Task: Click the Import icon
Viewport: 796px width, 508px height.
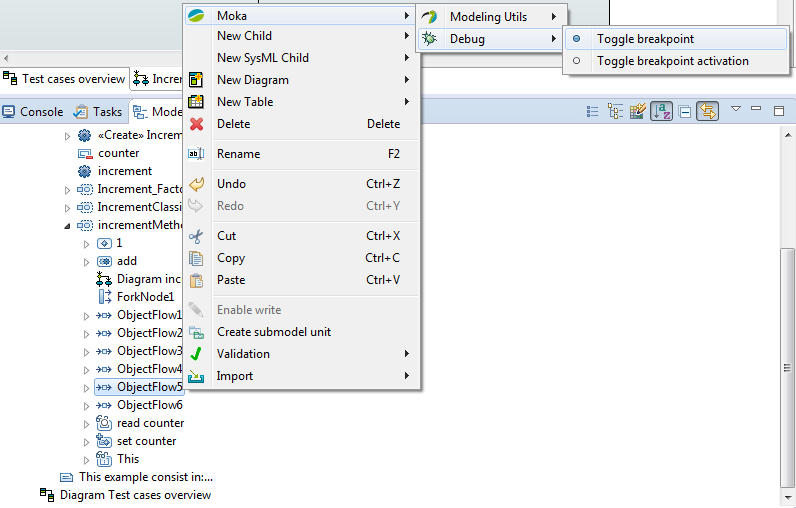Action: [196, 376]
